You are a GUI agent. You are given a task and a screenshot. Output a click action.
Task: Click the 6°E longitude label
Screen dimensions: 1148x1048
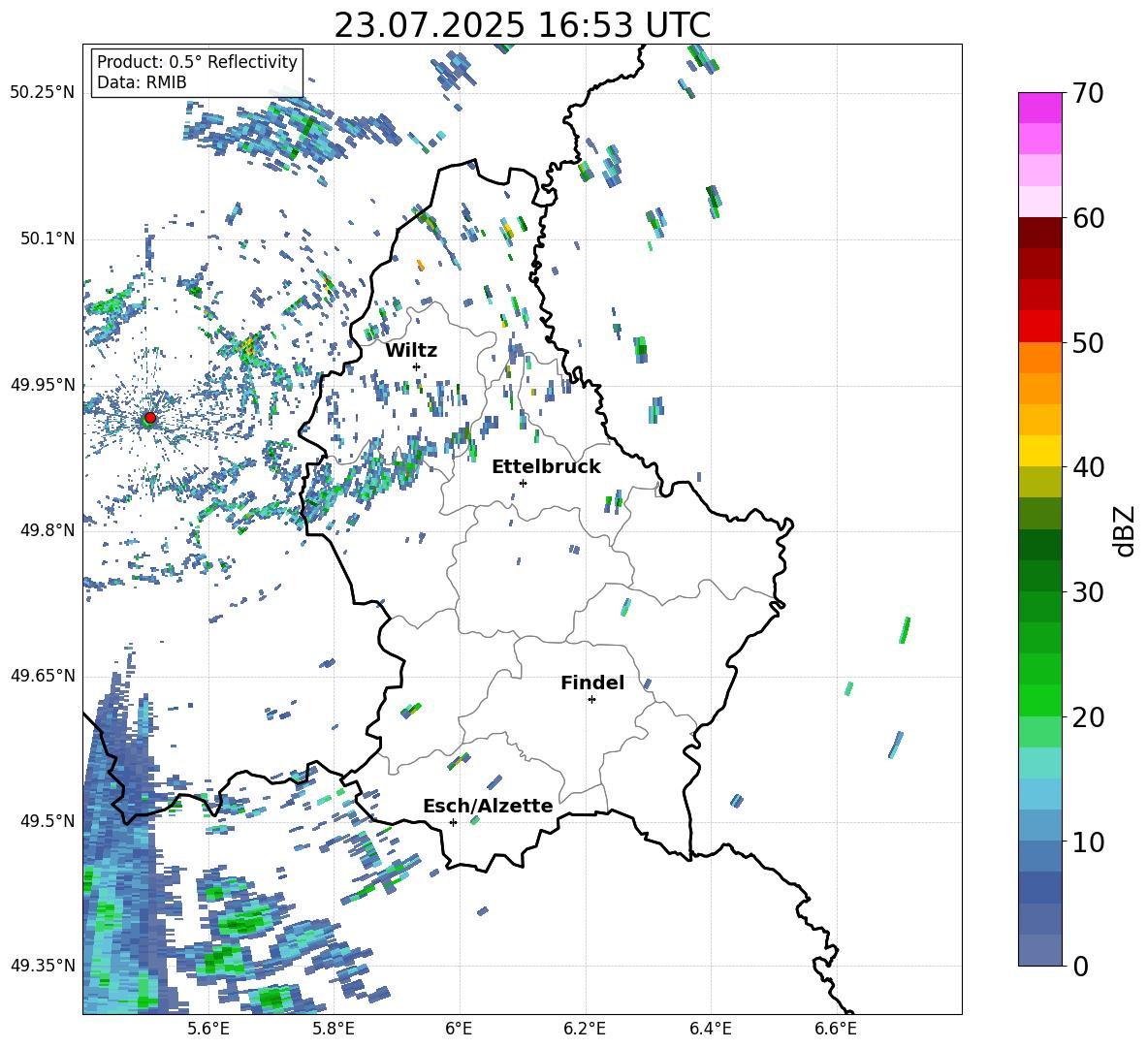coord(459,1029)
